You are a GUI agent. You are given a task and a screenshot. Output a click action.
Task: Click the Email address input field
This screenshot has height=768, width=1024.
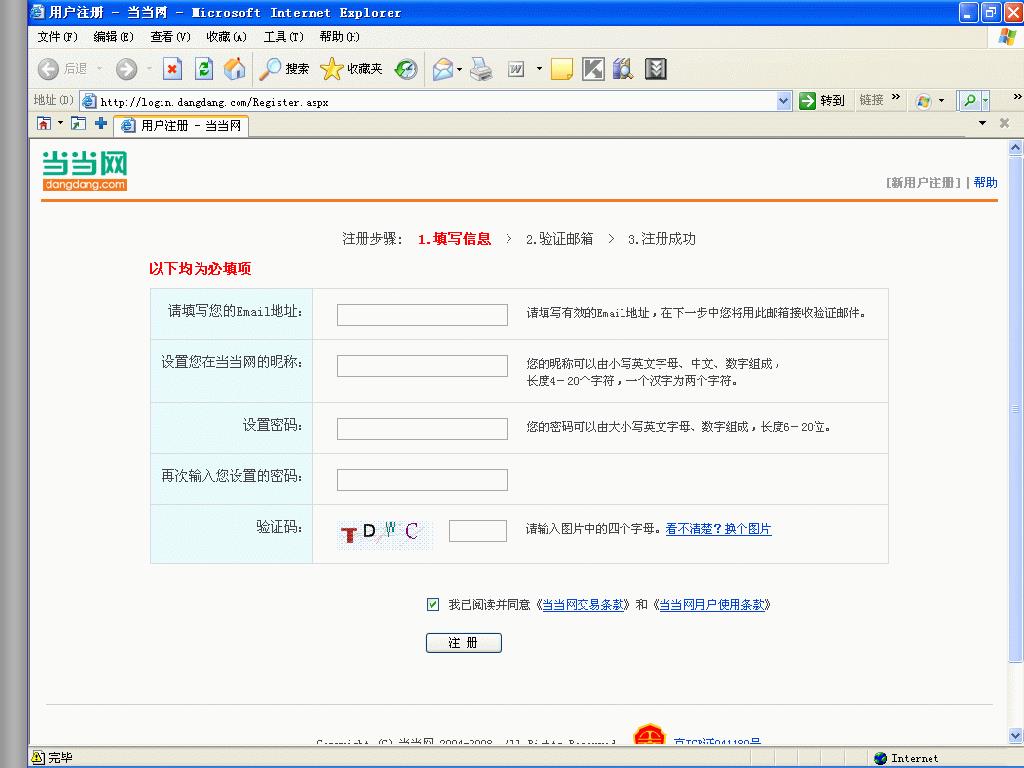(x=423, y=315)
